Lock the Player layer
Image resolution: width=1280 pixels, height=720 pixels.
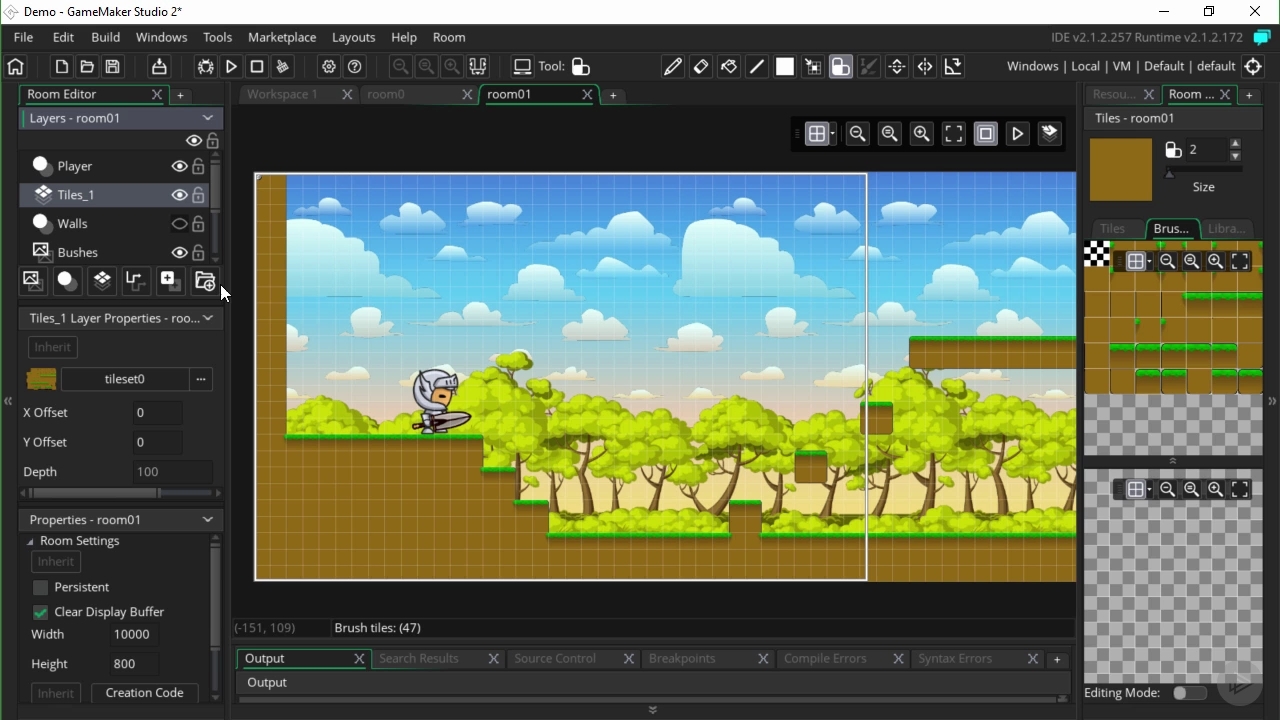pyautogui.click(x=198, y=166)
